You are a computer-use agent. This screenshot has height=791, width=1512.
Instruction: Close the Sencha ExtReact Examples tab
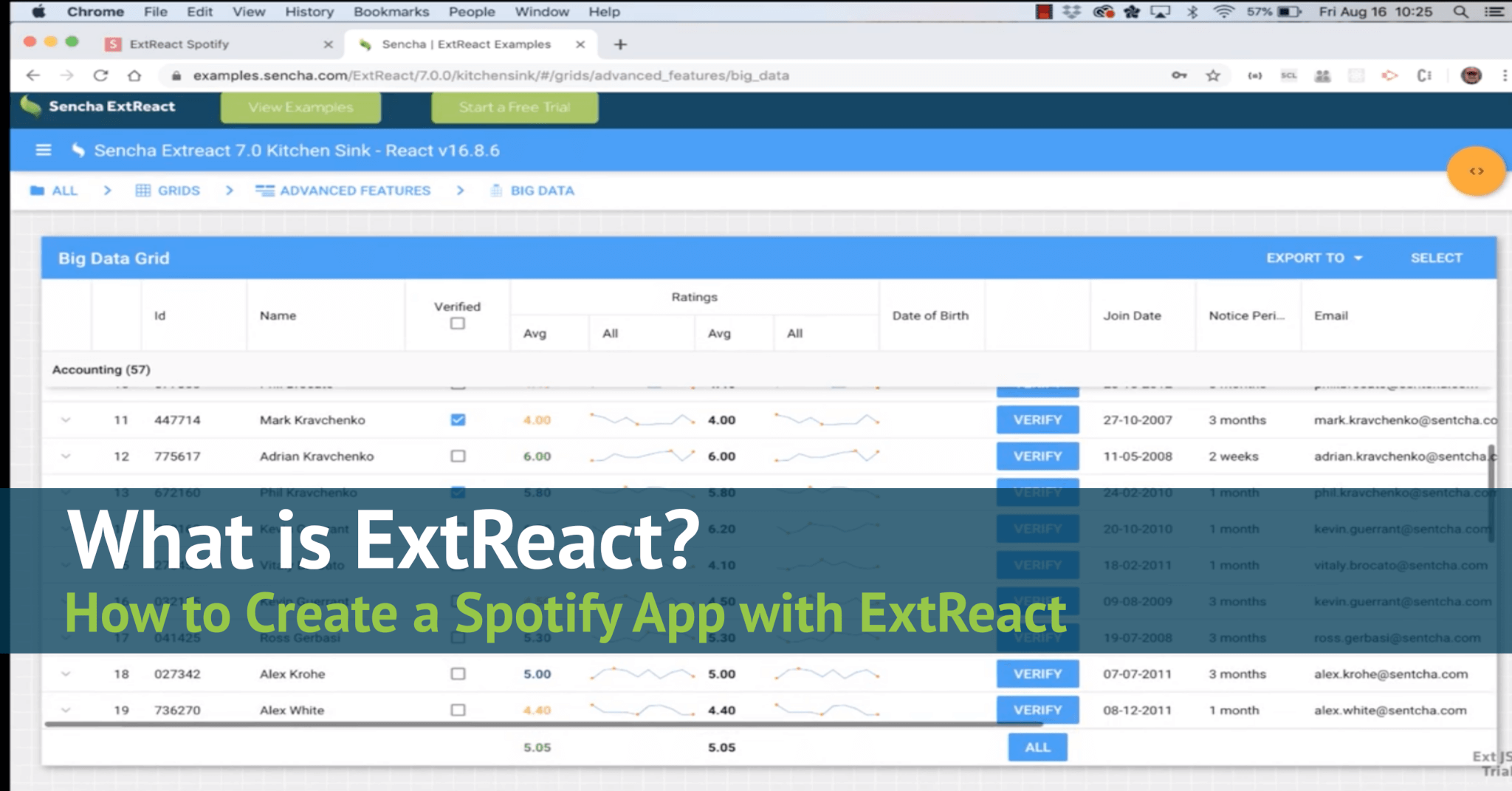(x=580, y=44)
